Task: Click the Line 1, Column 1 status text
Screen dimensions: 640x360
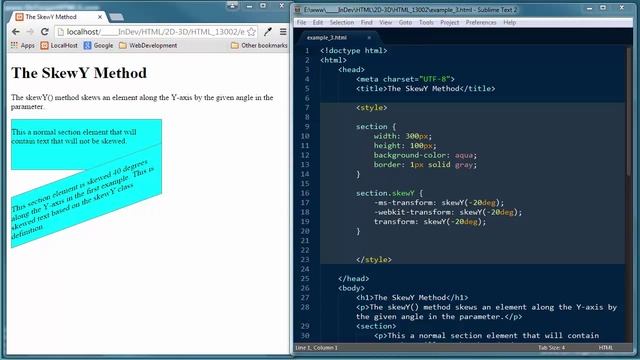Action: click(316, 348)
